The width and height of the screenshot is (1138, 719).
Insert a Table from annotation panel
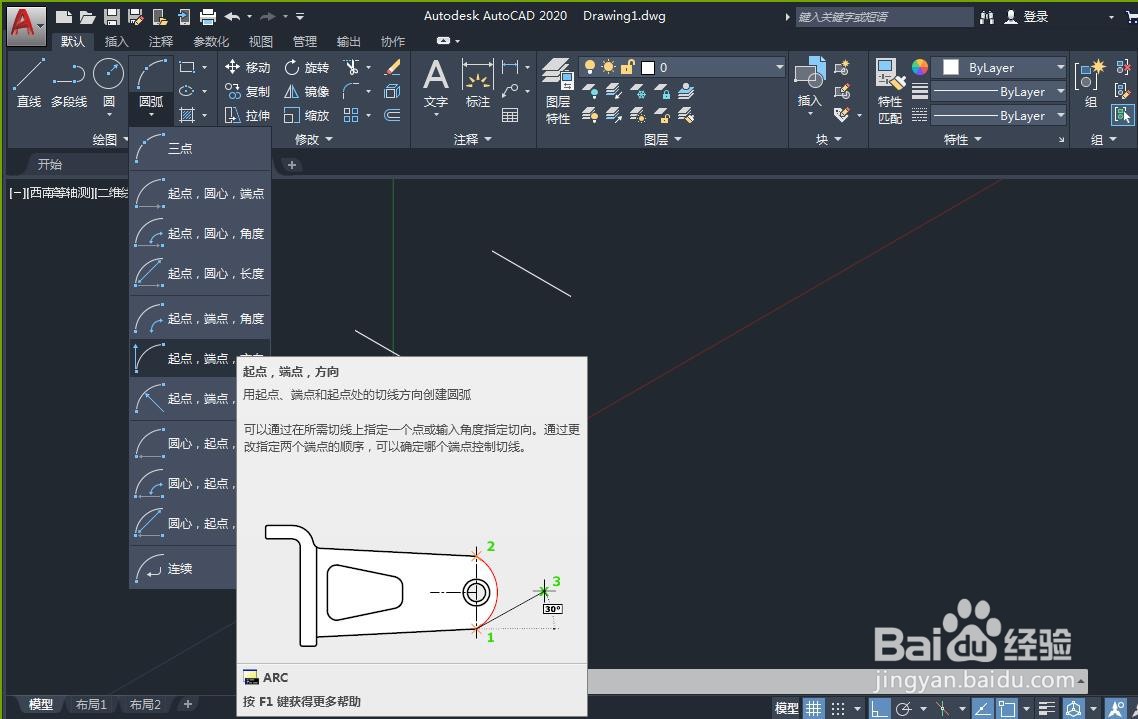pyautogui.click(x=510, y=115)
